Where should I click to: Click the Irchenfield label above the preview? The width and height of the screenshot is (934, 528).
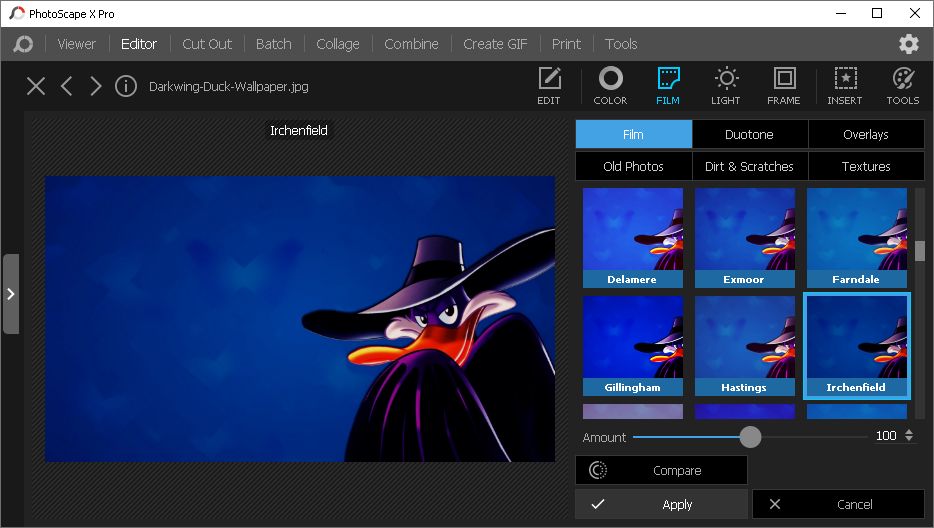point(298,131)
